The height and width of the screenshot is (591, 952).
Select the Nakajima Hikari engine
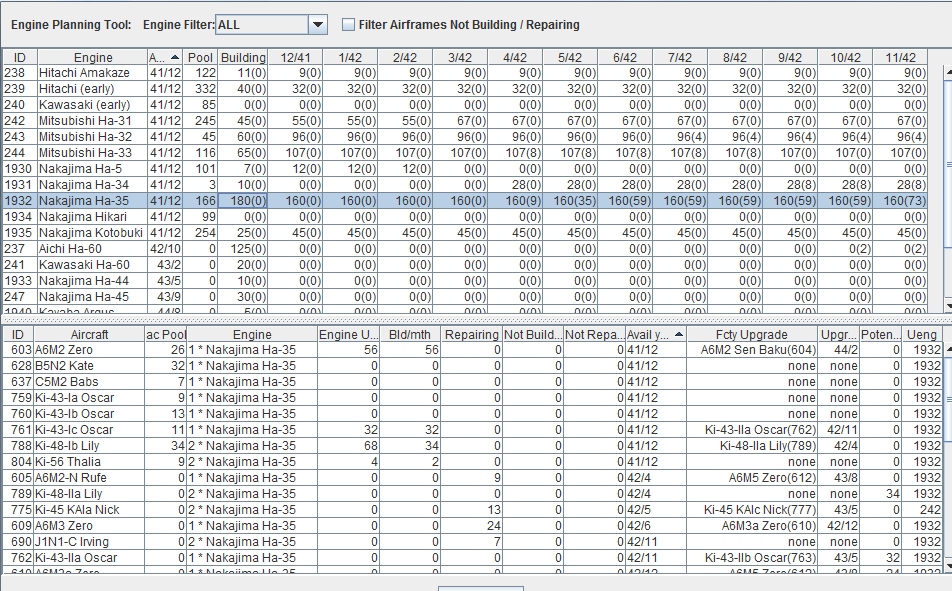point(465,217)
